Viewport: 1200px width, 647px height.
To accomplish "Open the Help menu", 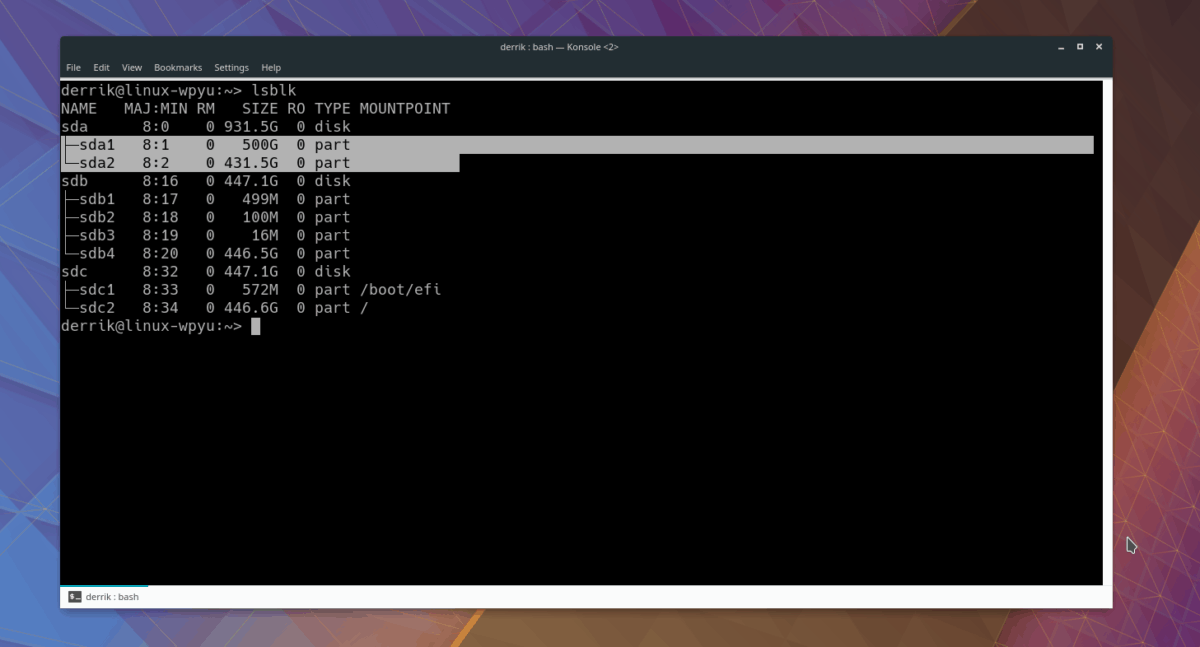I will point(271,68).
